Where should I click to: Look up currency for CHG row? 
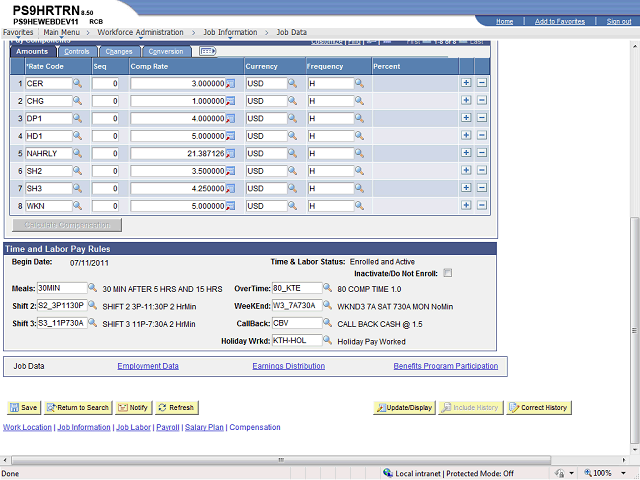pos(292,100)
